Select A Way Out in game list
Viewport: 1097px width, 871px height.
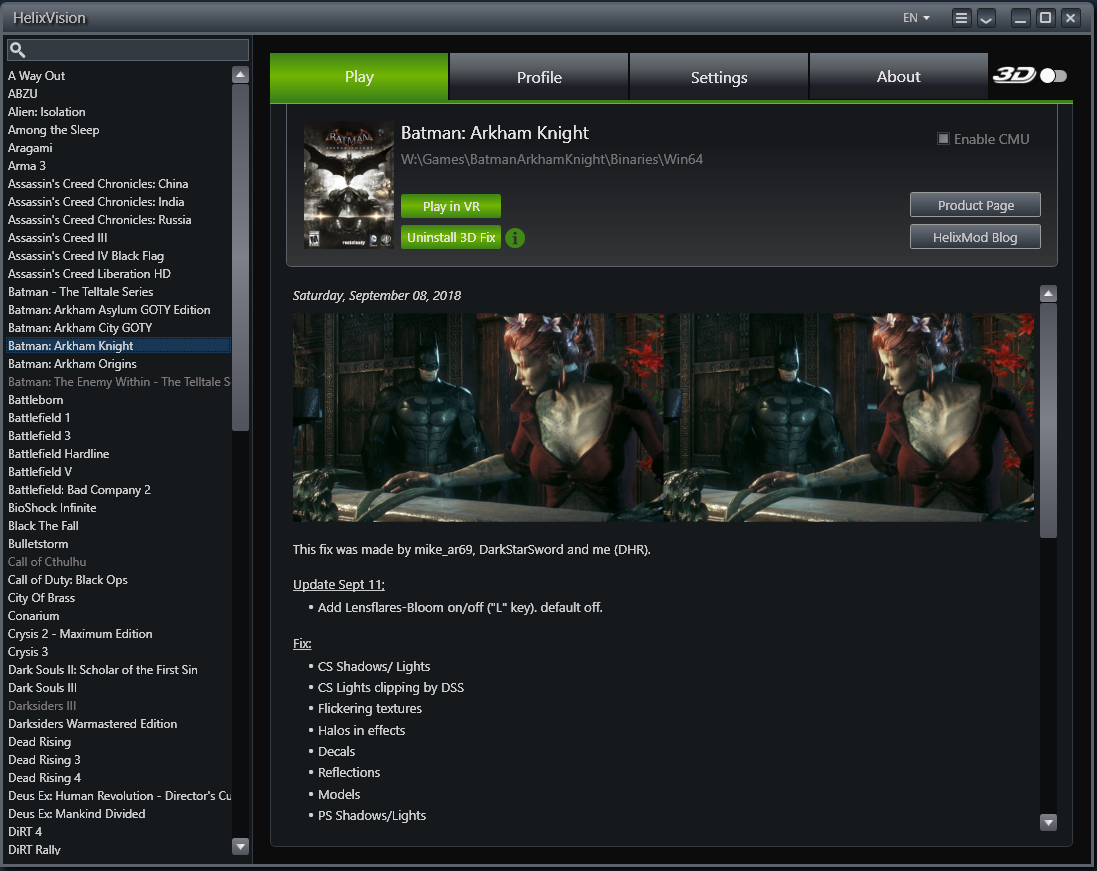point(36,76)
